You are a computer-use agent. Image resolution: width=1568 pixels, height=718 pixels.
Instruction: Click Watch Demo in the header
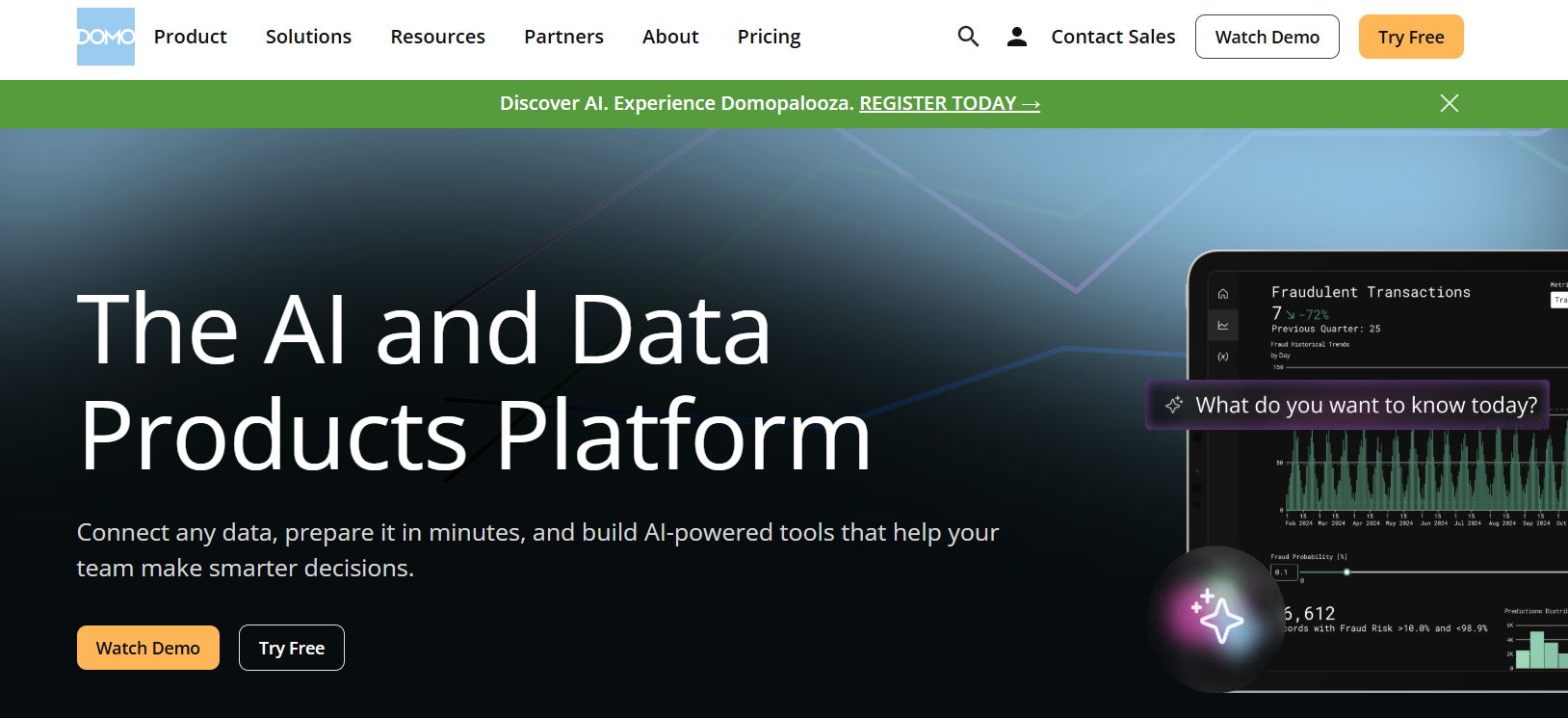[1267, 37]
